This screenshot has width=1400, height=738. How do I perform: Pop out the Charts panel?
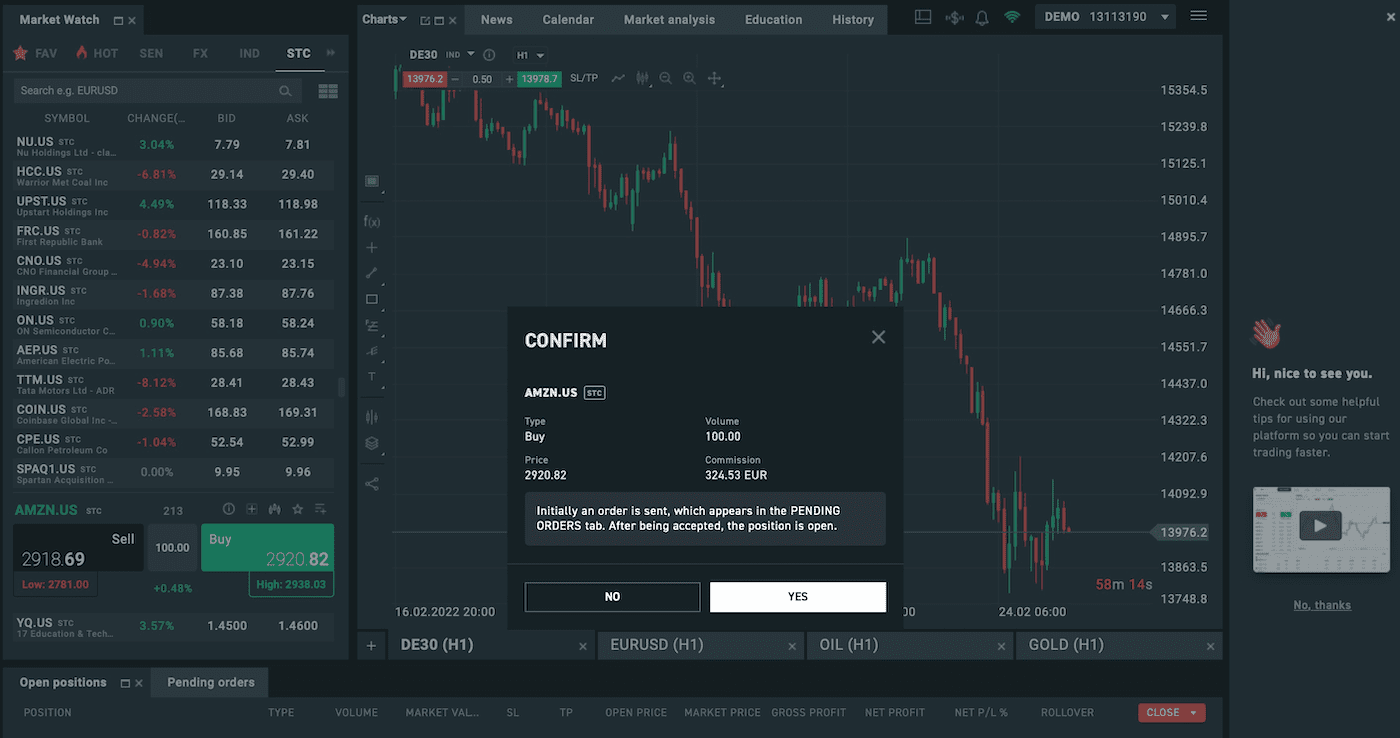(426, 20)
